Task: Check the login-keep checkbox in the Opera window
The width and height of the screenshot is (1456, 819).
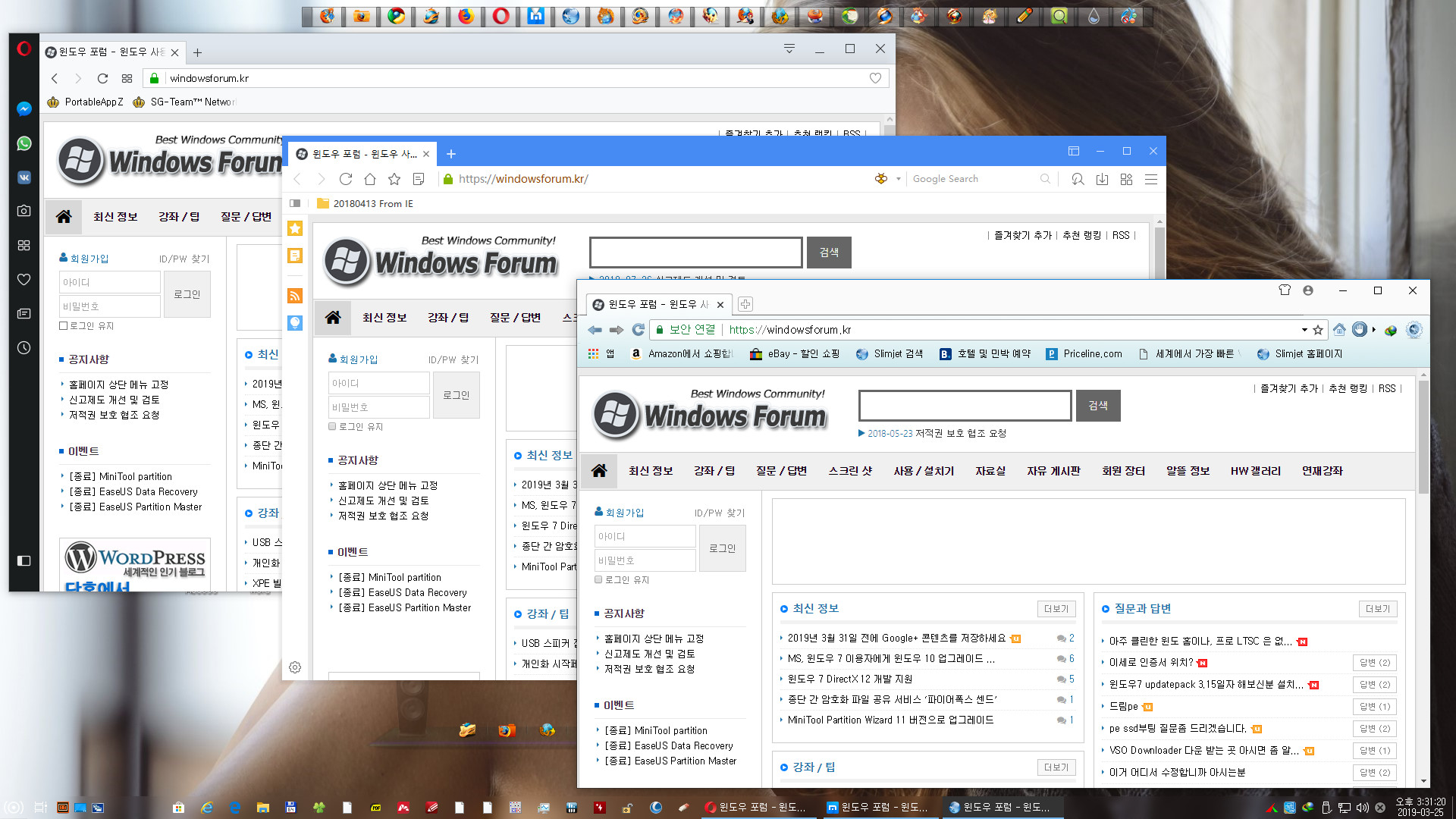Action: pos(64,326)
